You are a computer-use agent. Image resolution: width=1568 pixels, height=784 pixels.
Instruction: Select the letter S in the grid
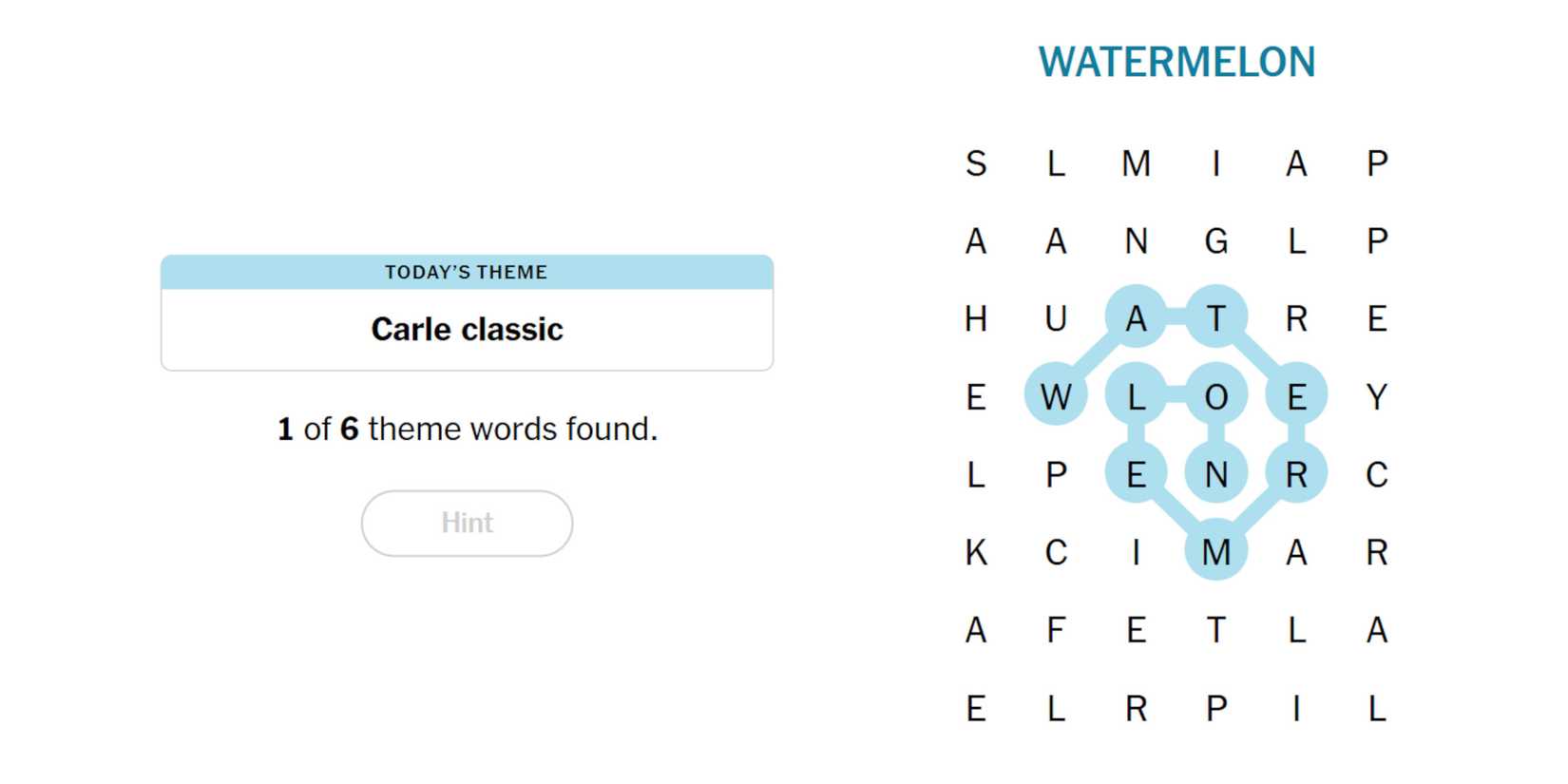click(x=976, y=163)
